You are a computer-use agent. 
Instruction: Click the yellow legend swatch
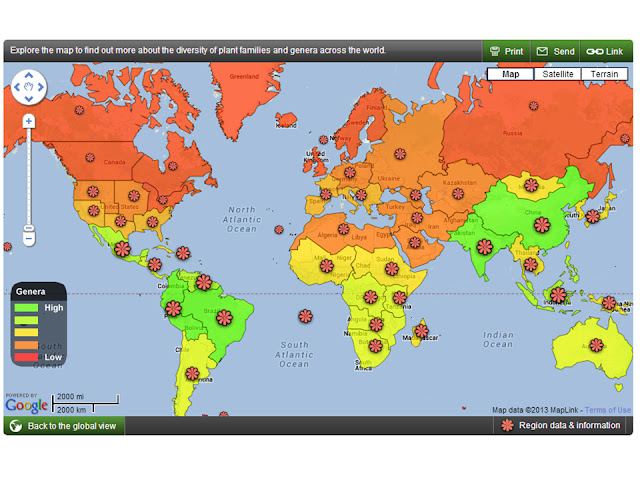point(26,332)
